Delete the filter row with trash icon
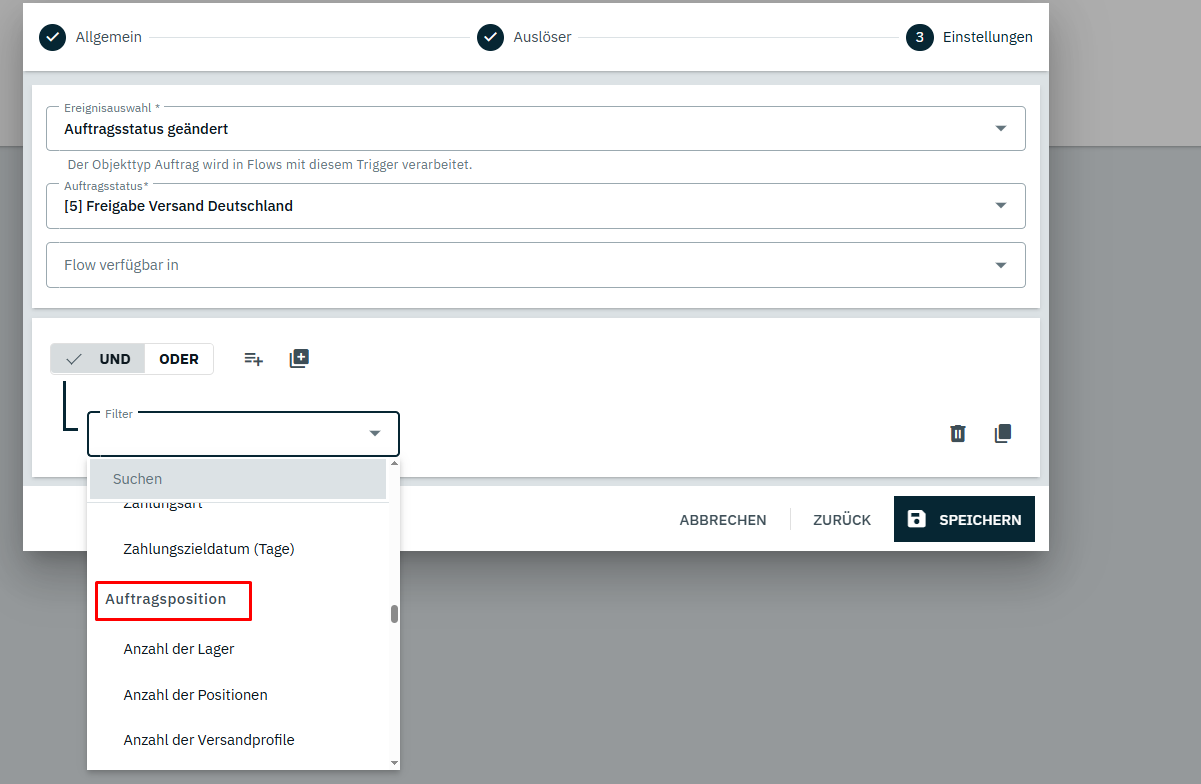The width and height of the screenshot is (1201, 784). click(958, 433)
